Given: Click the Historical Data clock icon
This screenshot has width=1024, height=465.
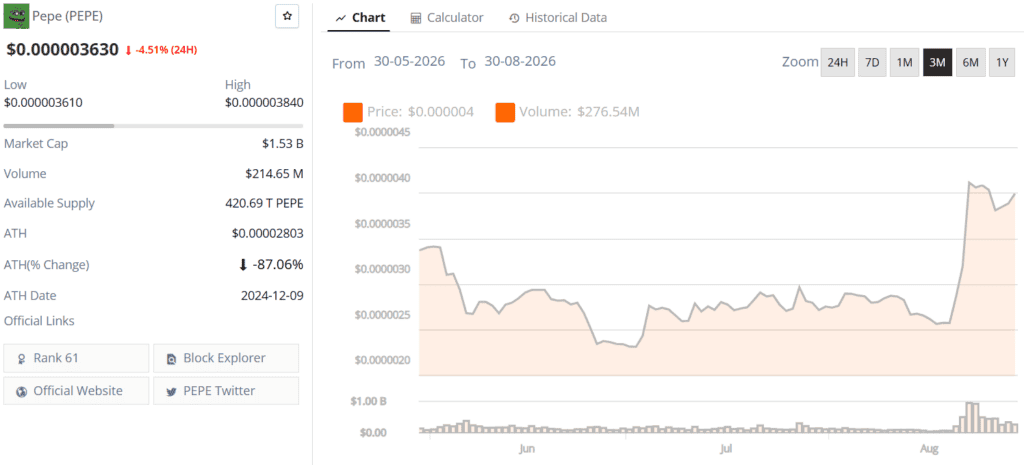Looking at the screenshot, I should click(x=514, y=18).
